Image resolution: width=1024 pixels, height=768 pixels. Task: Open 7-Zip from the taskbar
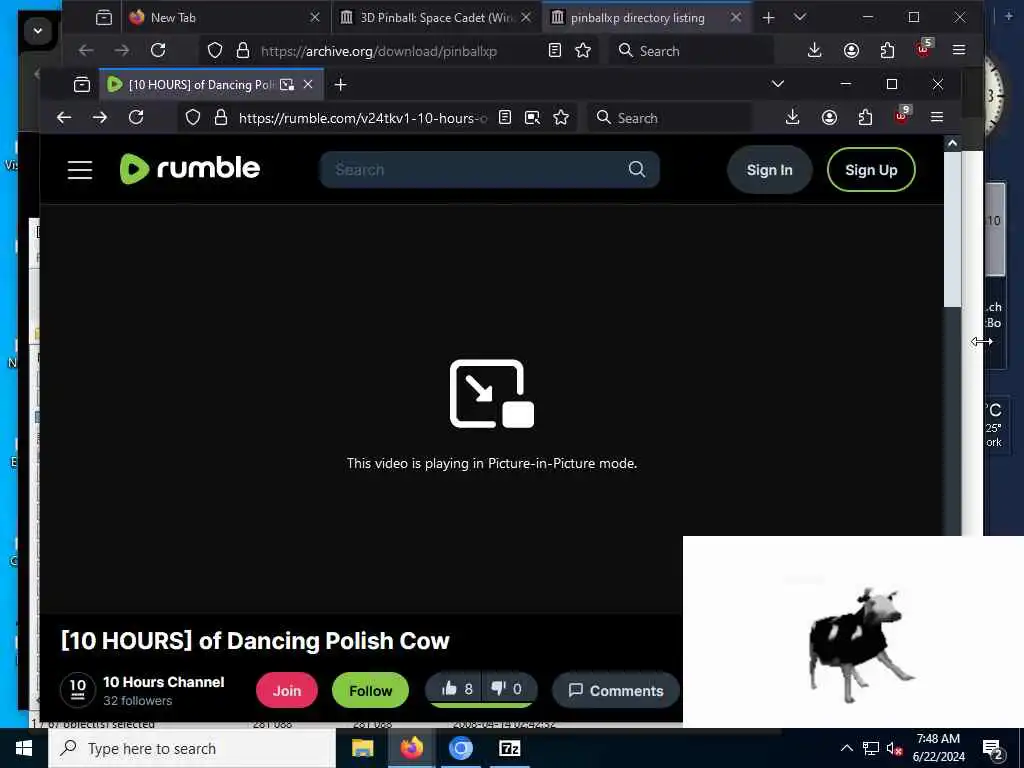coord(509,748)
